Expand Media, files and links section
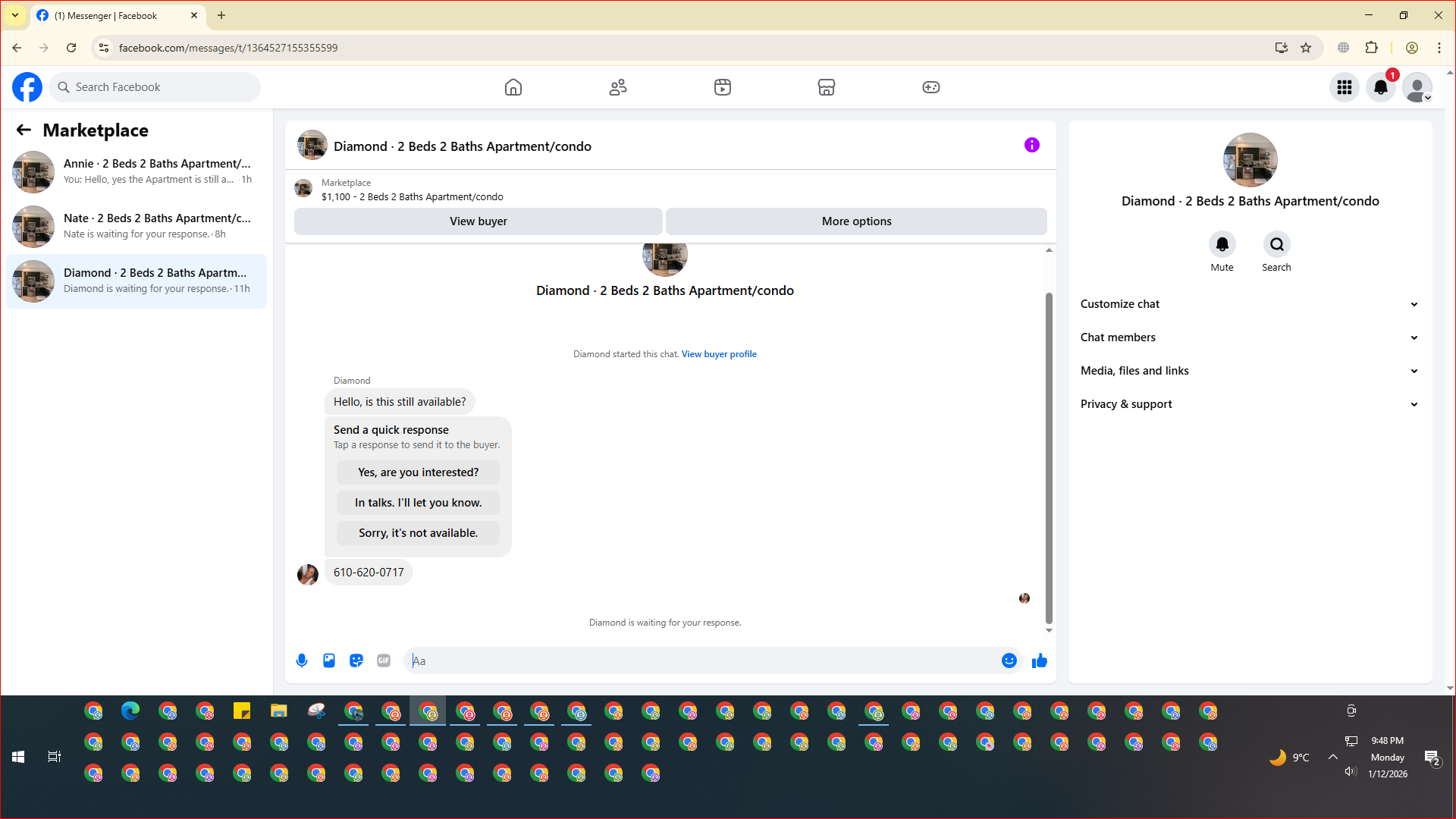 point(1249,371)
